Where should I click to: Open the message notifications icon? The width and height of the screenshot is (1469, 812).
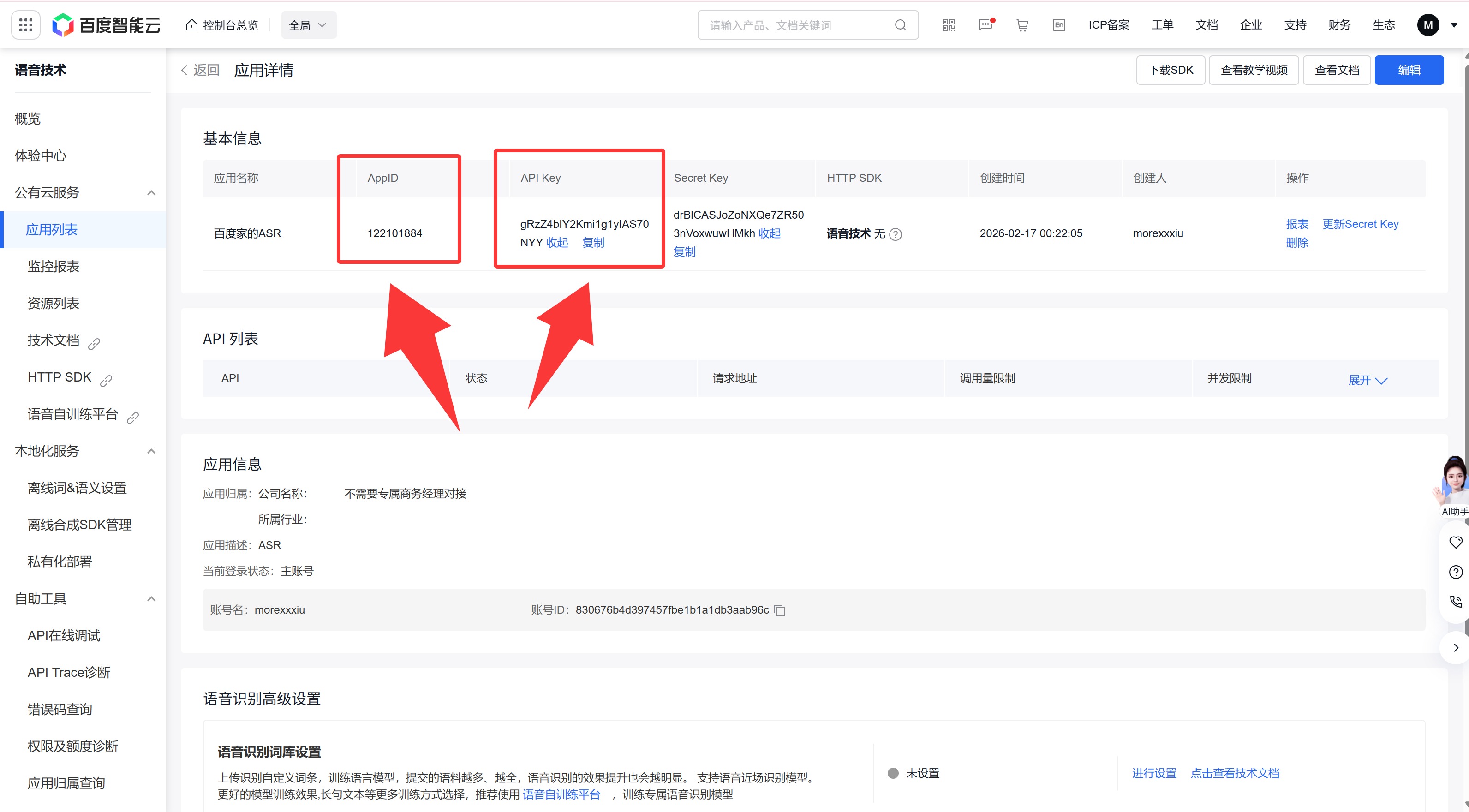tap(985, 25)
